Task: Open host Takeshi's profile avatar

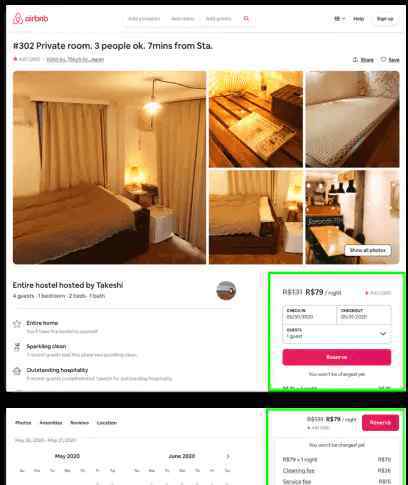Action: pos(226,290)
